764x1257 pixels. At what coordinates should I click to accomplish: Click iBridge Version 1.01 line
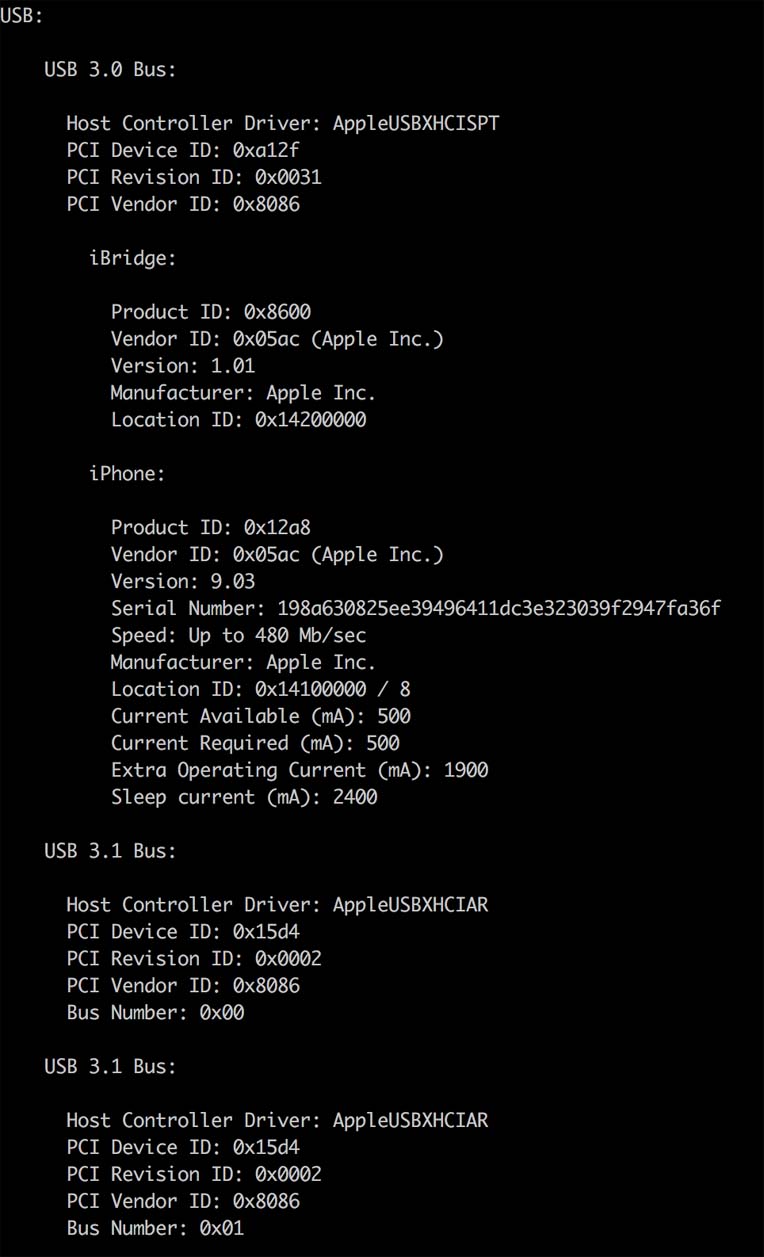coord(183,366)
